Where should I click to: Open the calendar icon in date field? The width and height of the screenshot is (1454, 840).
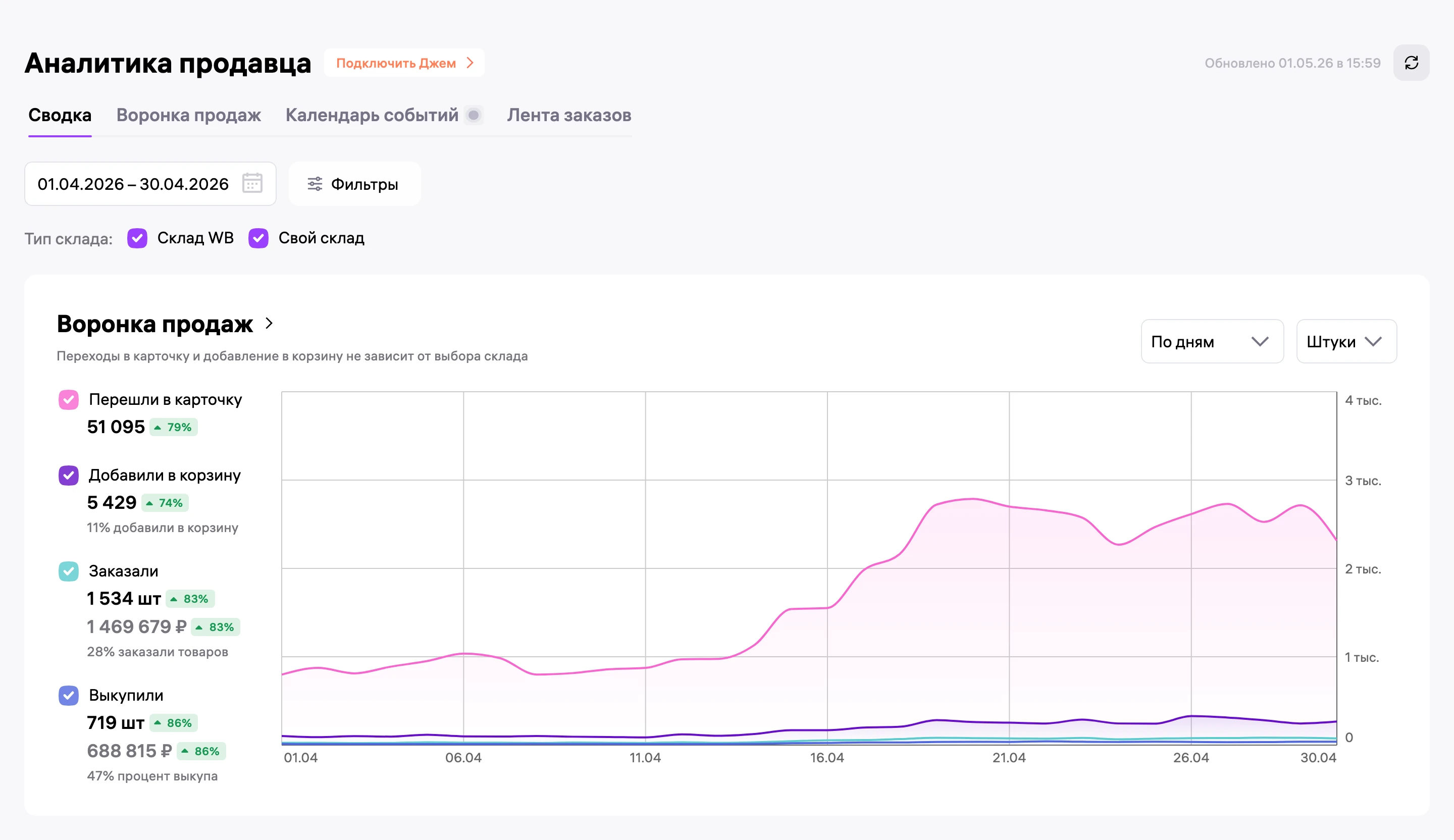pyautogui.click(x=252, y=183)
